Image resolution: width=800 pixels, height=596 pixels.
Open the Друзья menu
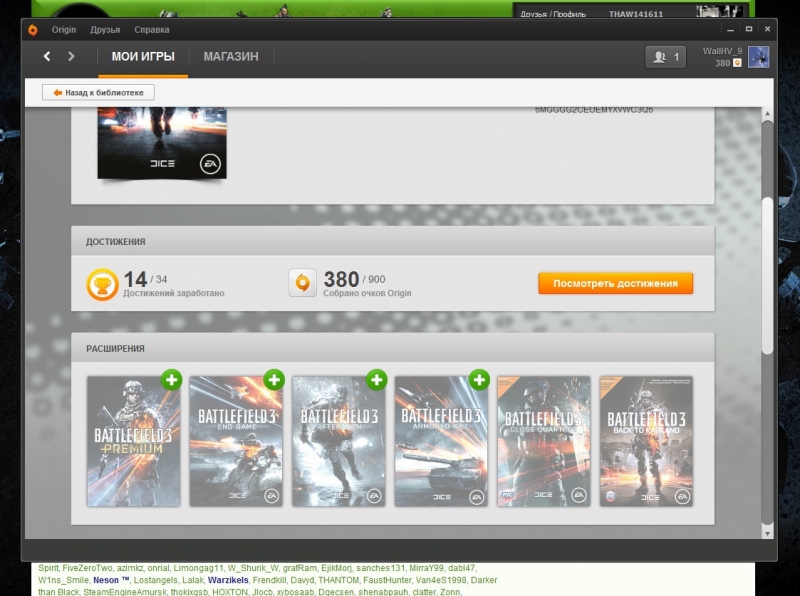coord(105,30)
